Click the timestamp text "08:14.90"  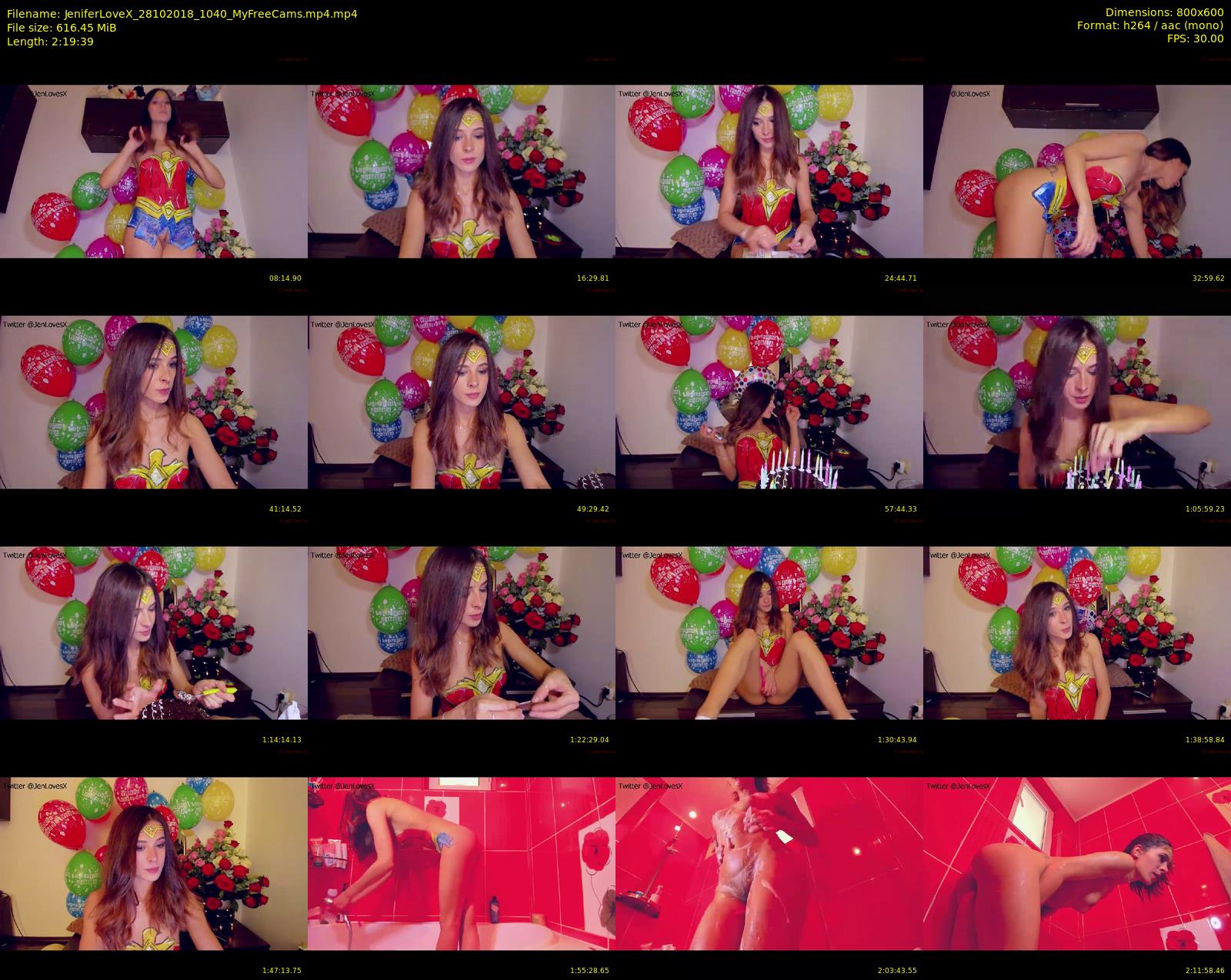285,278
